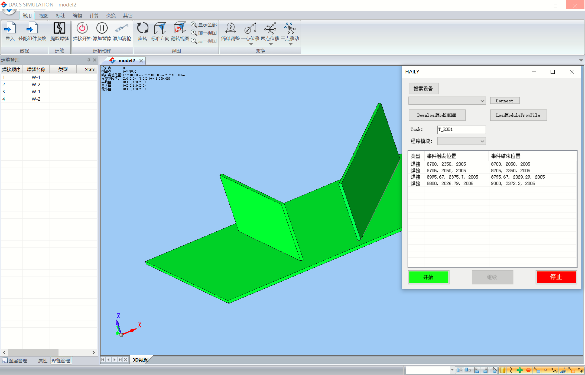Click the blue-corner view box icon
Screen dimensions: 585x375
click(x=160, y=28)
